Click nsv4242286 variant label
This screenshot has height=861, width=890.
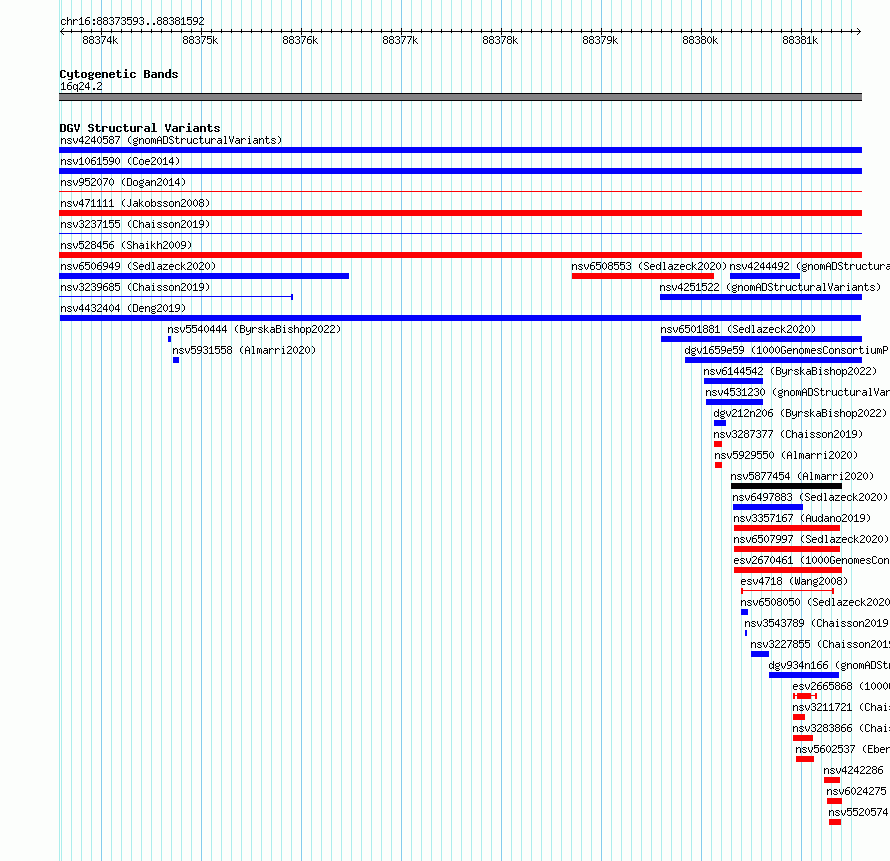[x=854, y=770]
